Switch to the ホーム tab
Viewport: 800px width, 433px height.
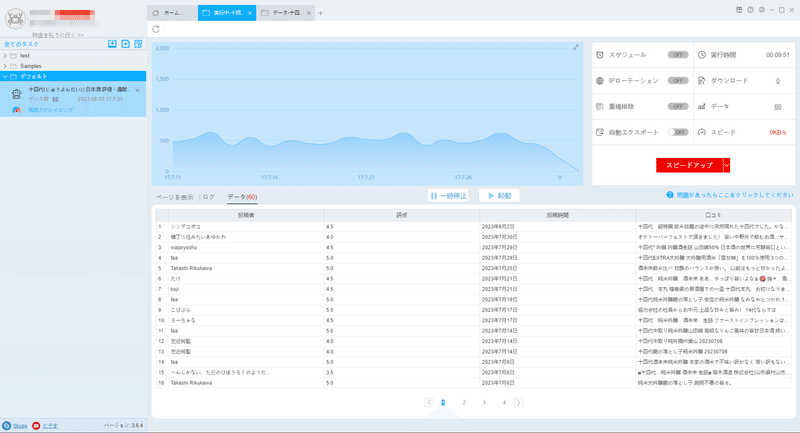pos(172,13)
